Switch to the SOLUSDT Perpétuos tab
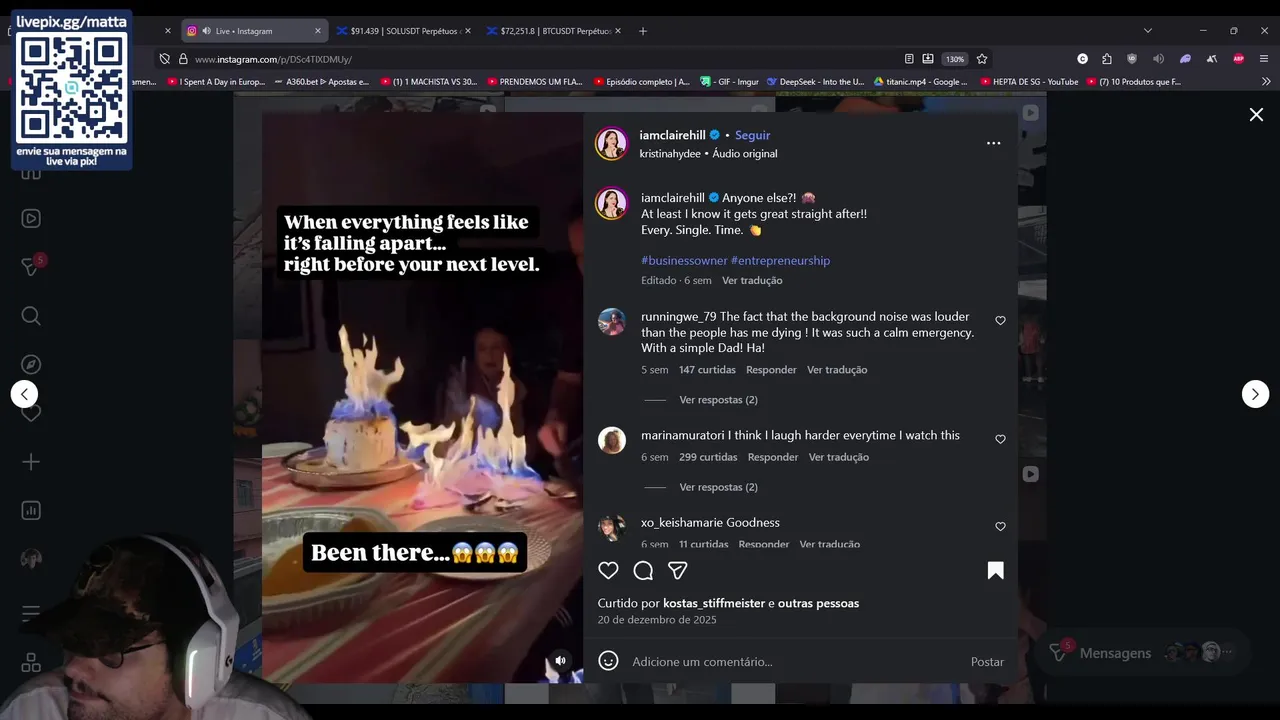 pos(402,31)
